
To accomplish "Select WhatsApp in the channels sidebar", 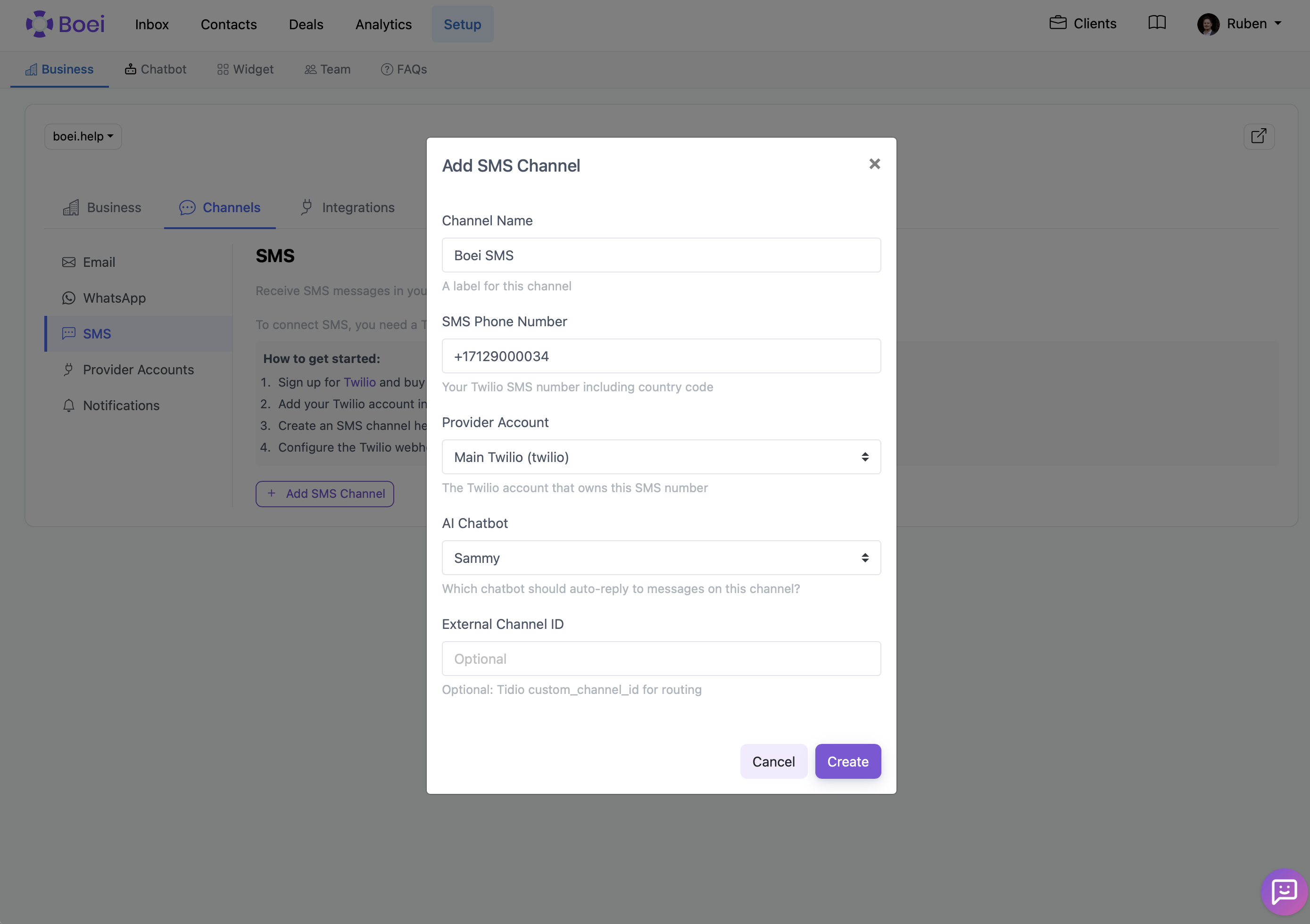I will (x=139, y=298).
